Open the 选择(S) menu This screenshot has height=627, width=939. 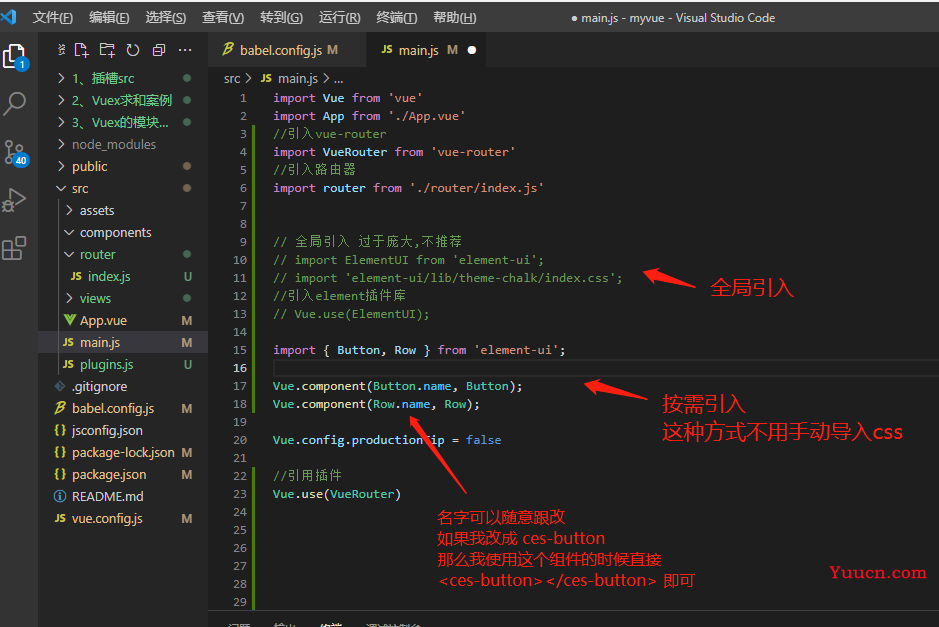click(x=166, y=17)
